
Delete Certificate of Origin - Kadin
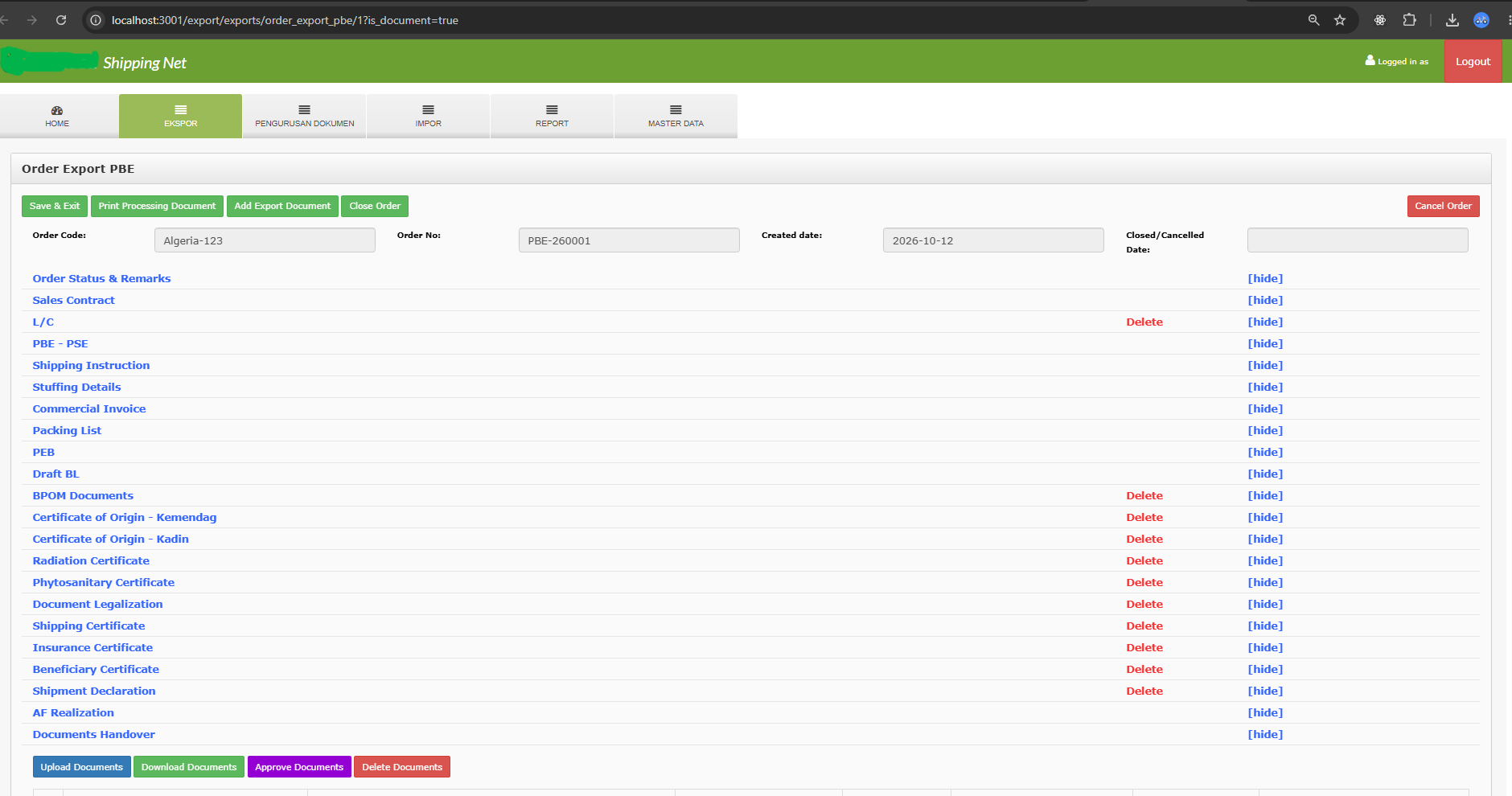1144,539
